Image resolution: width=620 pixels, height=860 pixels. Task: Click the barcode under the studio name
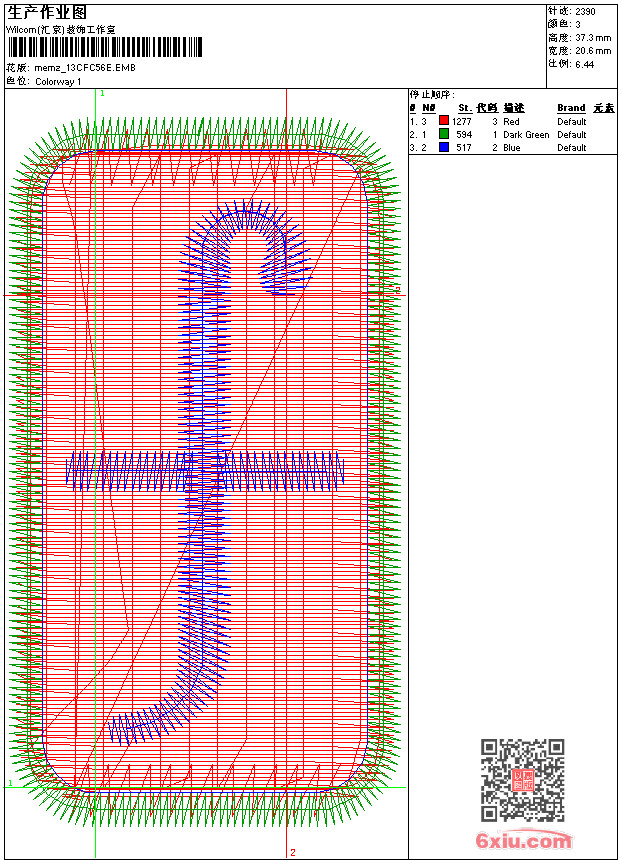pos(104,47)
